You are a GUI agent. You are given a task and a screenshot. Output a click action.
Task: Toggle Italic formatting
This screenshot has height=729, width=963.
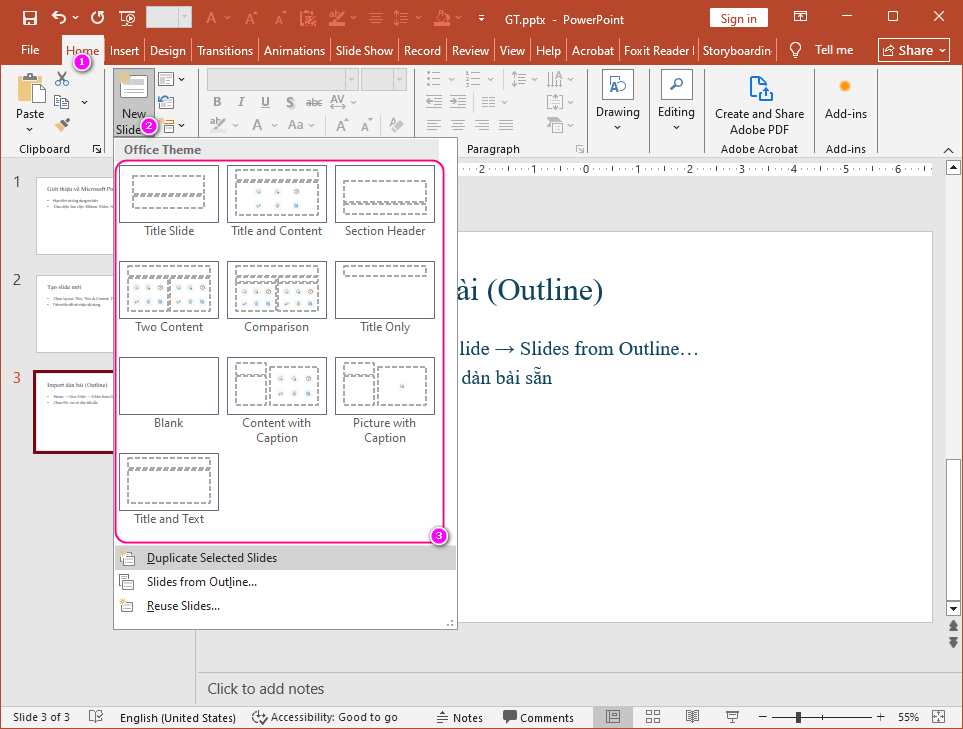(x=241, y=101)
